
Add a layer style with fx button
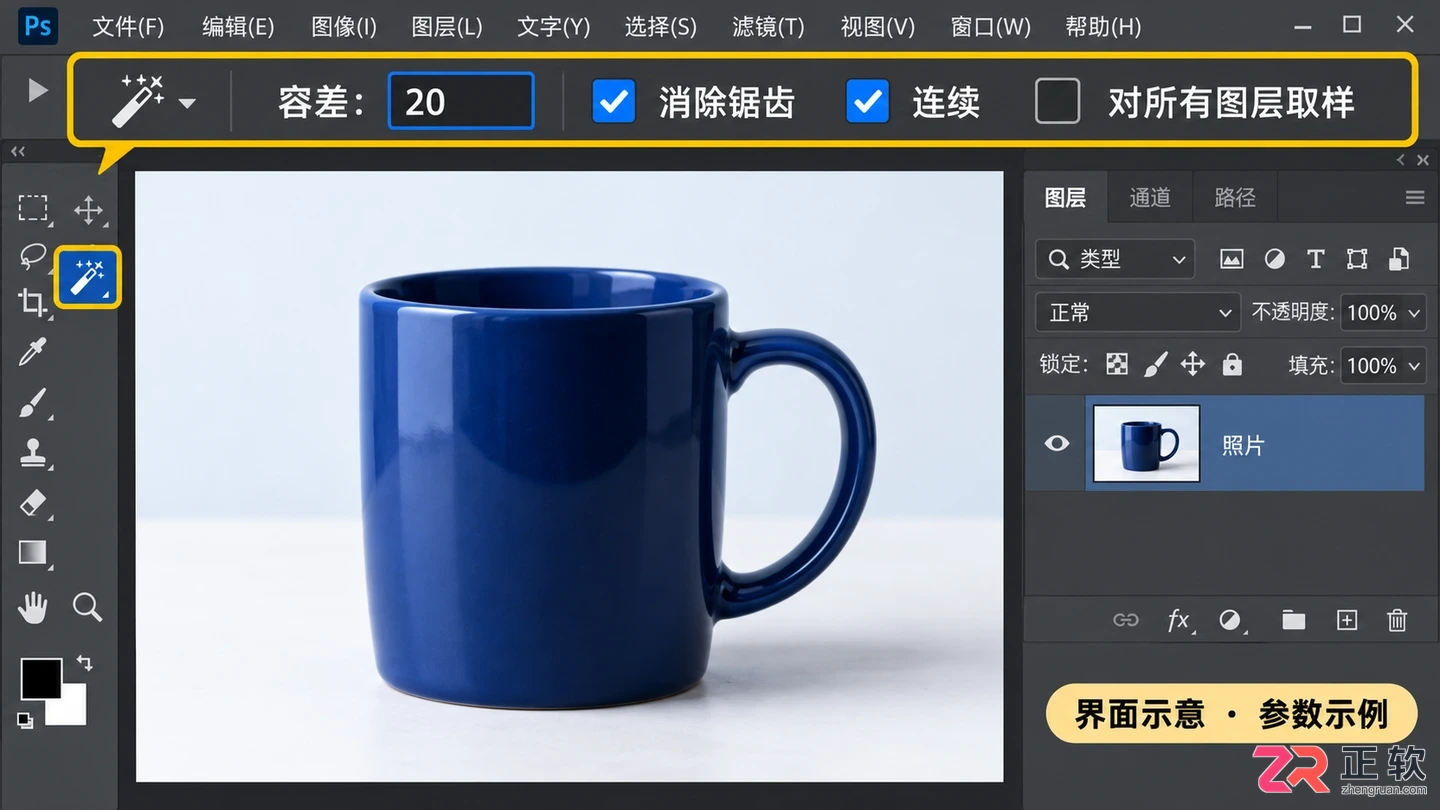(1179, 620)
